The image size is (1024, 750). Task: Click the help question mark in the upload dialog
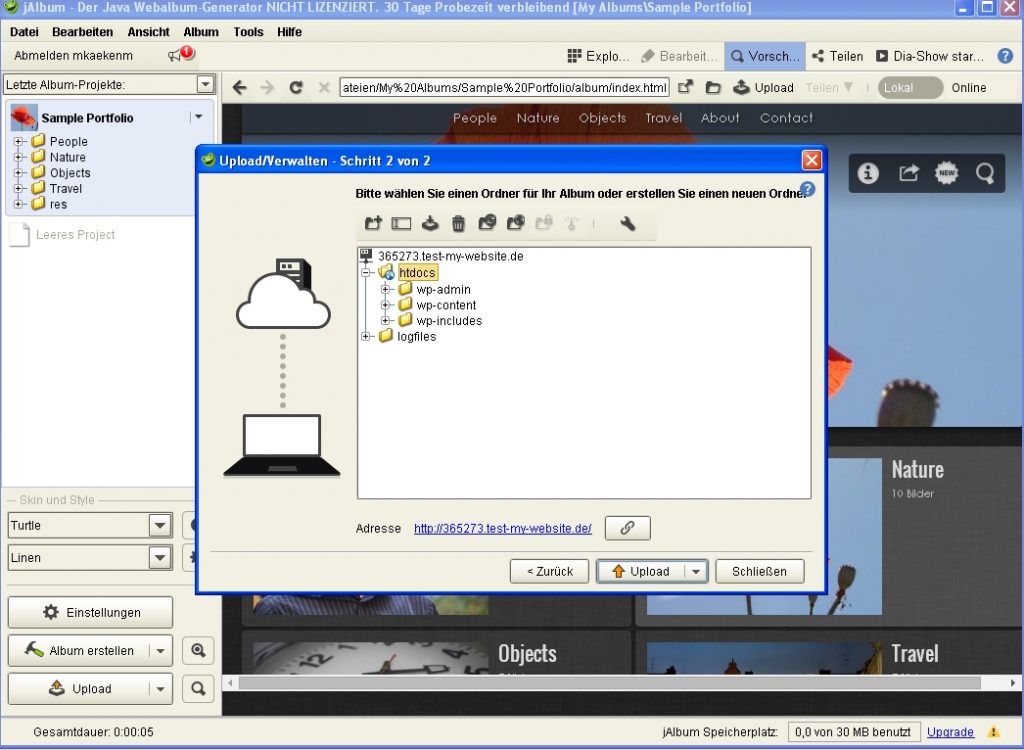[x=807, y=189]
